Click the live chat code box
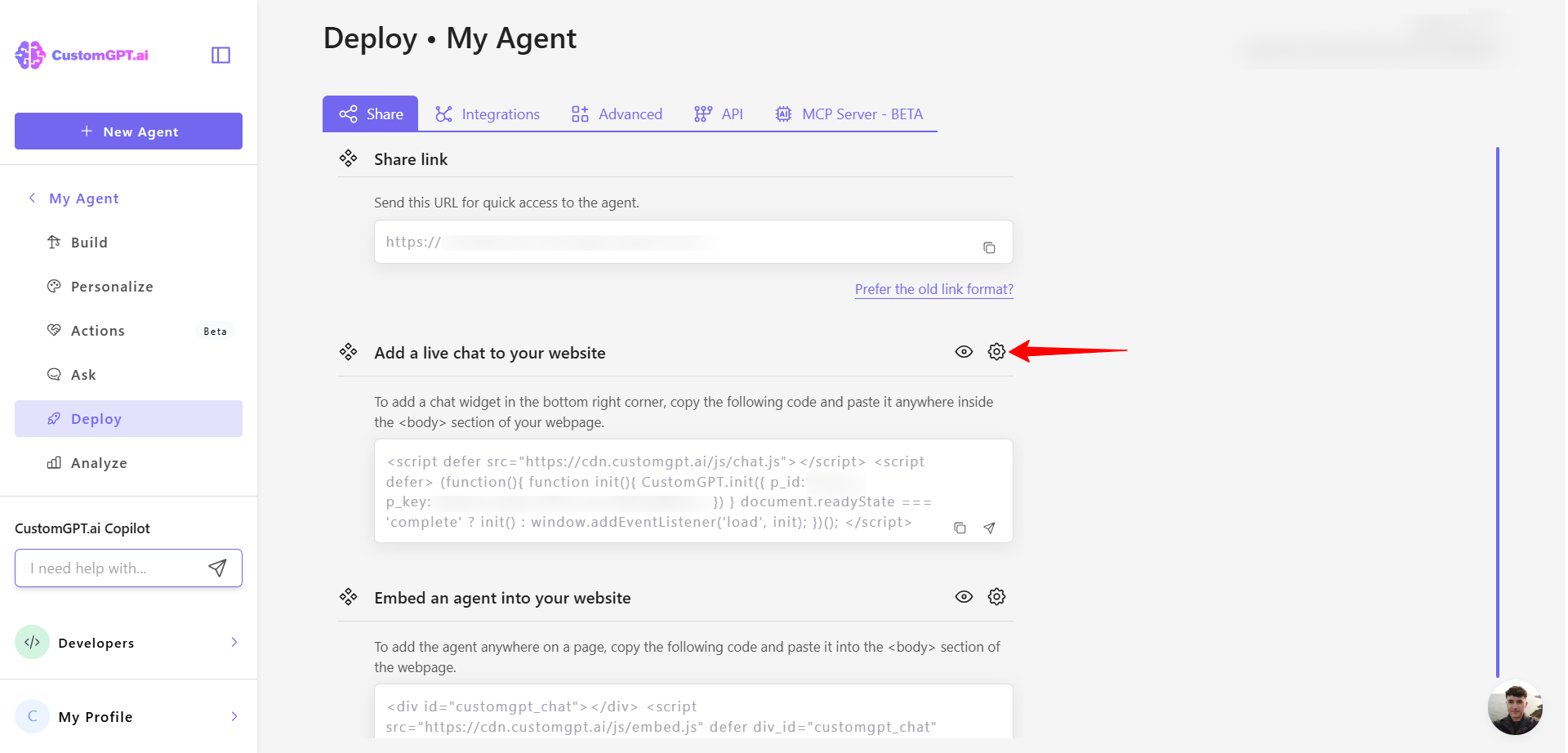This screenshot has width=1568, height=753. pyautogui.click(x=693, y=491)
